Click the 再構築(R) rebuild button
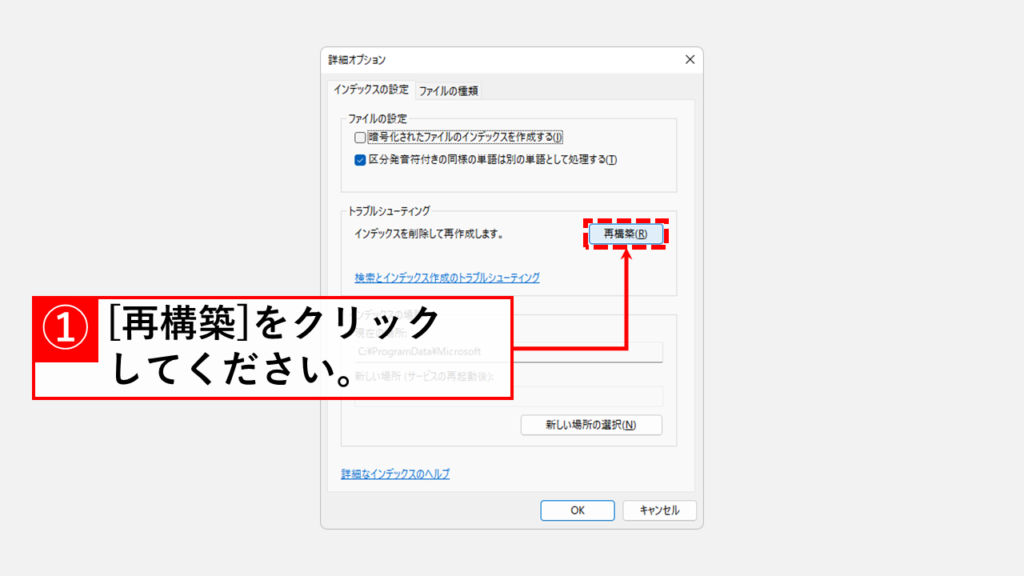The height and width of the screenshot is (576, 1024). click(x=625, y=234)
